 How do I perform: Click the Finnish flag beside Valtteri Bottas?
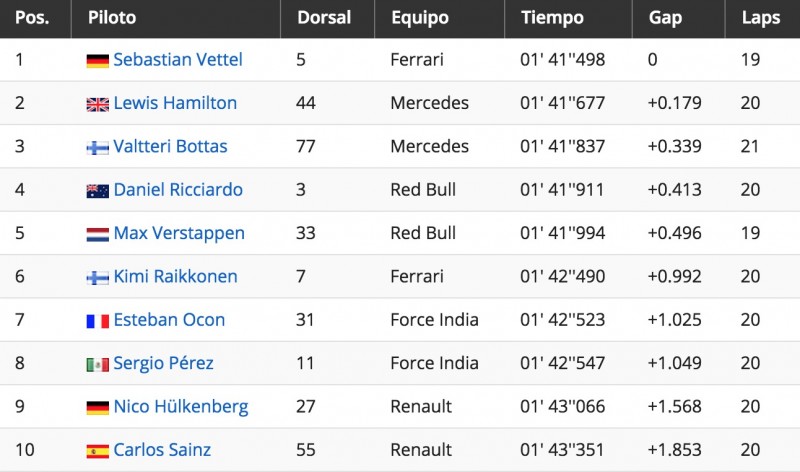(97, 148)
